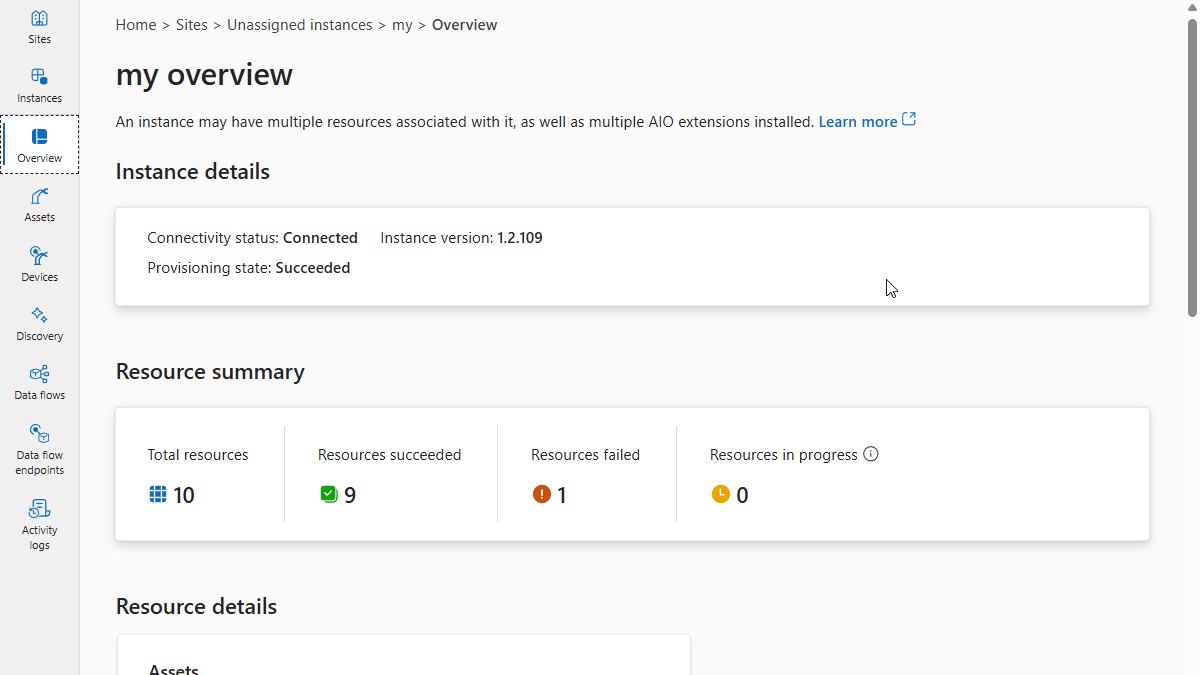Click 'Provisioning state: Succeeded' text
Viewport: 1200px width, 675px height.
tap(248, 268)
